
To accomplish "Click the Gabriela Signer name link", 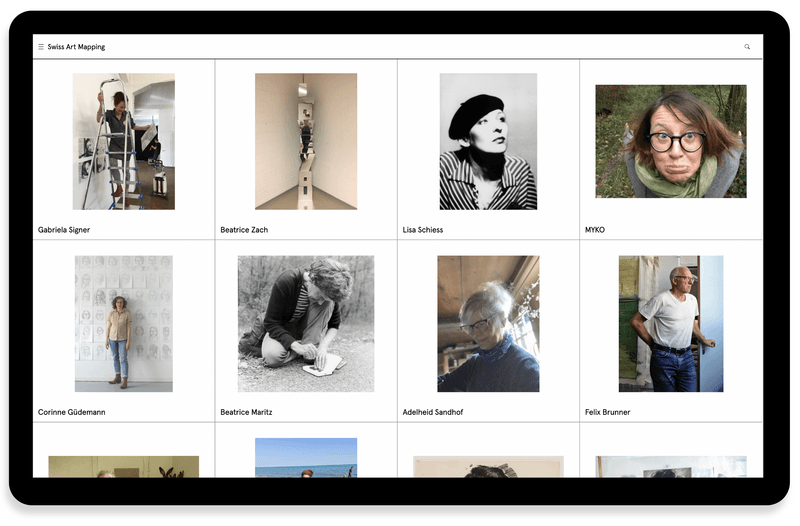I will [64, 230].
